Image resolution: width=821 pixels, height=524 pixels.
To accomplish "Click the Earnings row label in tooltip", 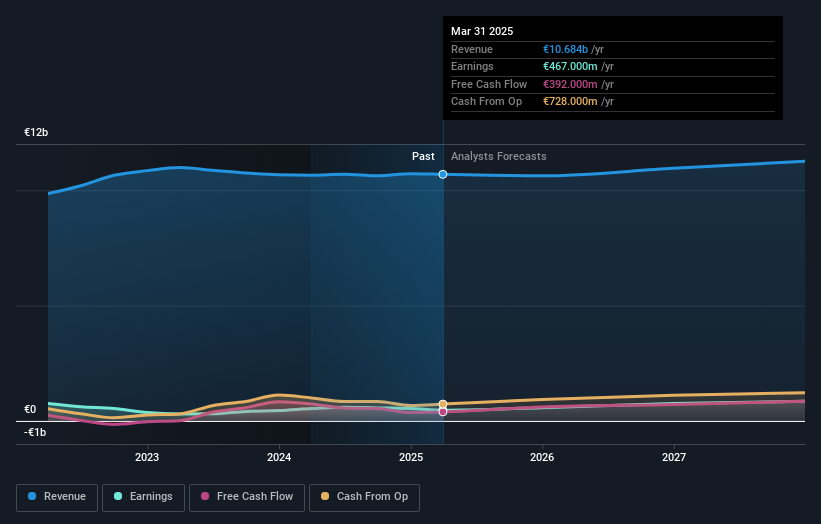I will tap(472, 66).
